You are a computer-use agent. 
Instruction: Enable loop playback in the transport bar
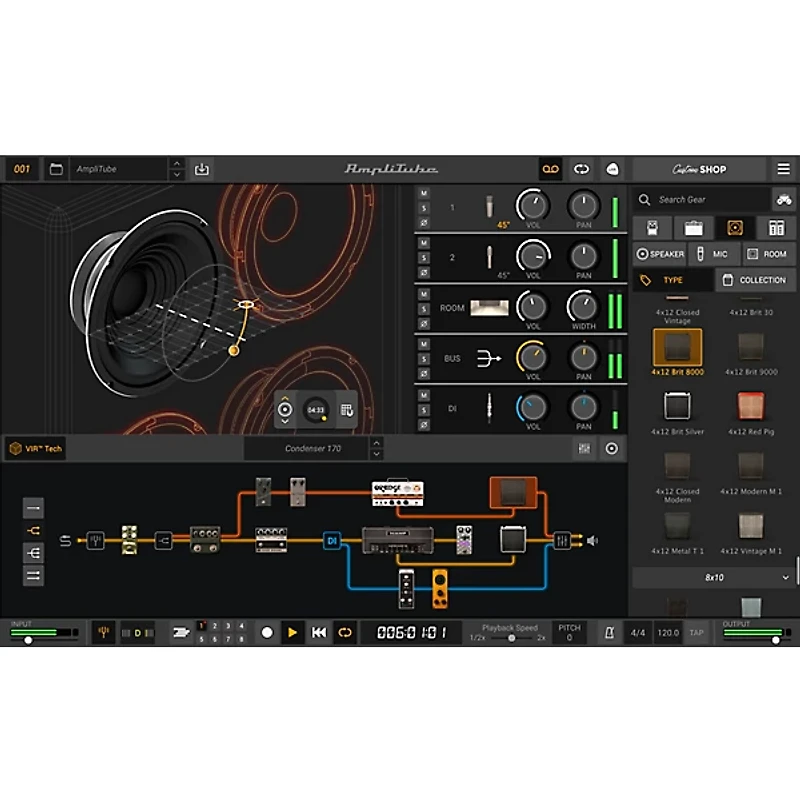[x=344, y=631]
